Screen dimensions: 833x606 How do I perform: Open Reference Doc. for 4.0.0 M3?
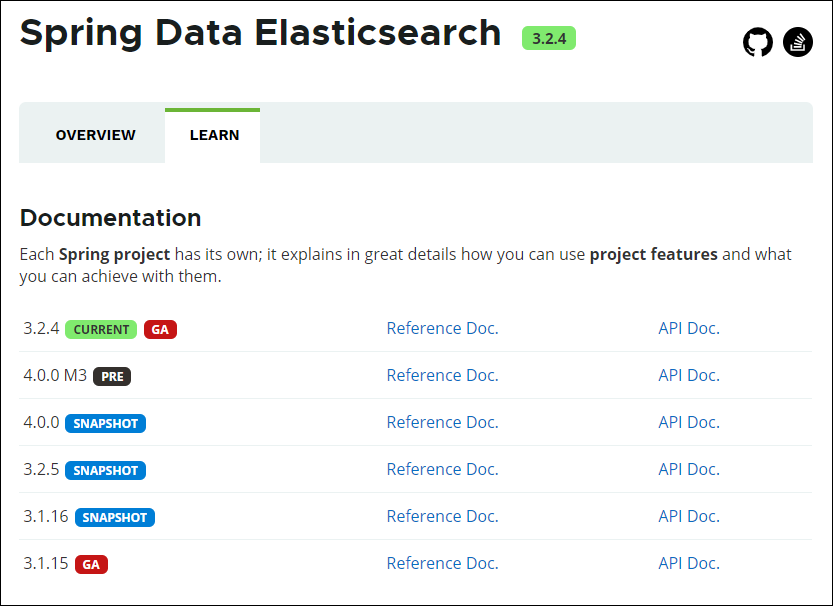pos(443,375)
